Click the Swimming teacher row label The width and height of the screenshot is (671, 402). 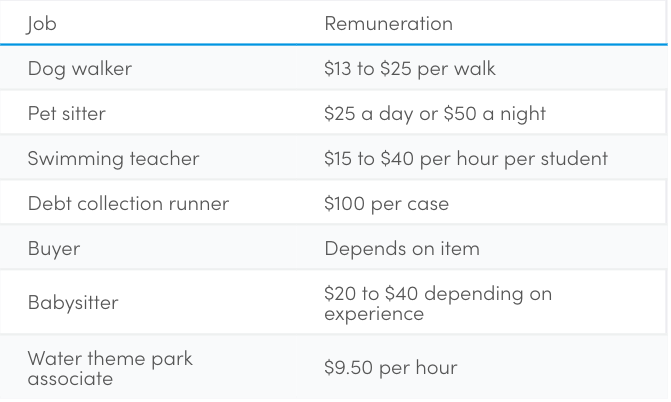113,158
